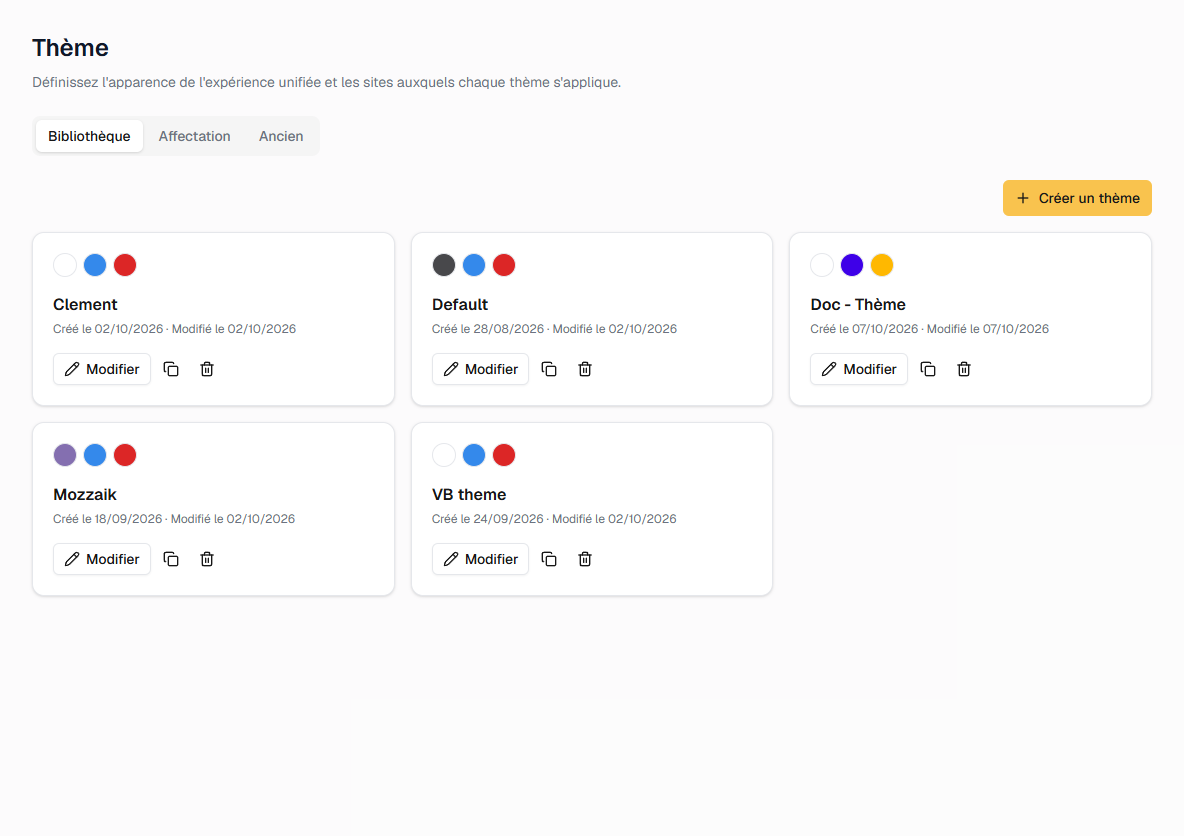
Task: Delete the Clement theme via trash icon
Action: point(207,369)
